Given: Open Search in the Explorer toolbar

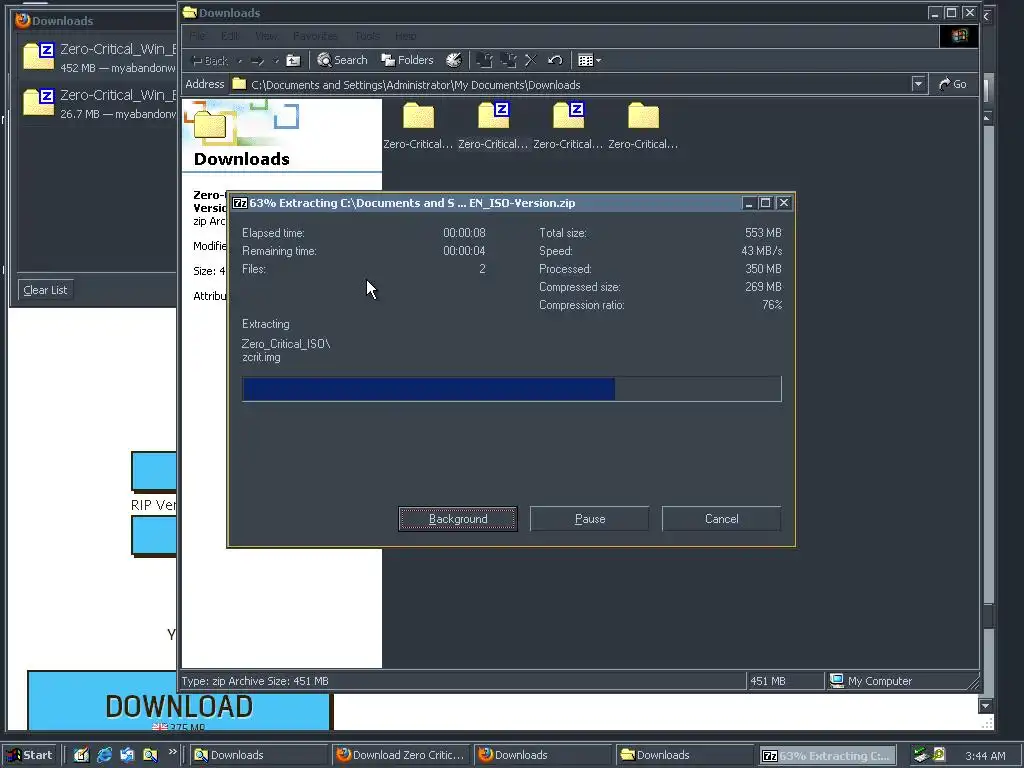Looking at the screenshot, I should (x=342, y=60).
